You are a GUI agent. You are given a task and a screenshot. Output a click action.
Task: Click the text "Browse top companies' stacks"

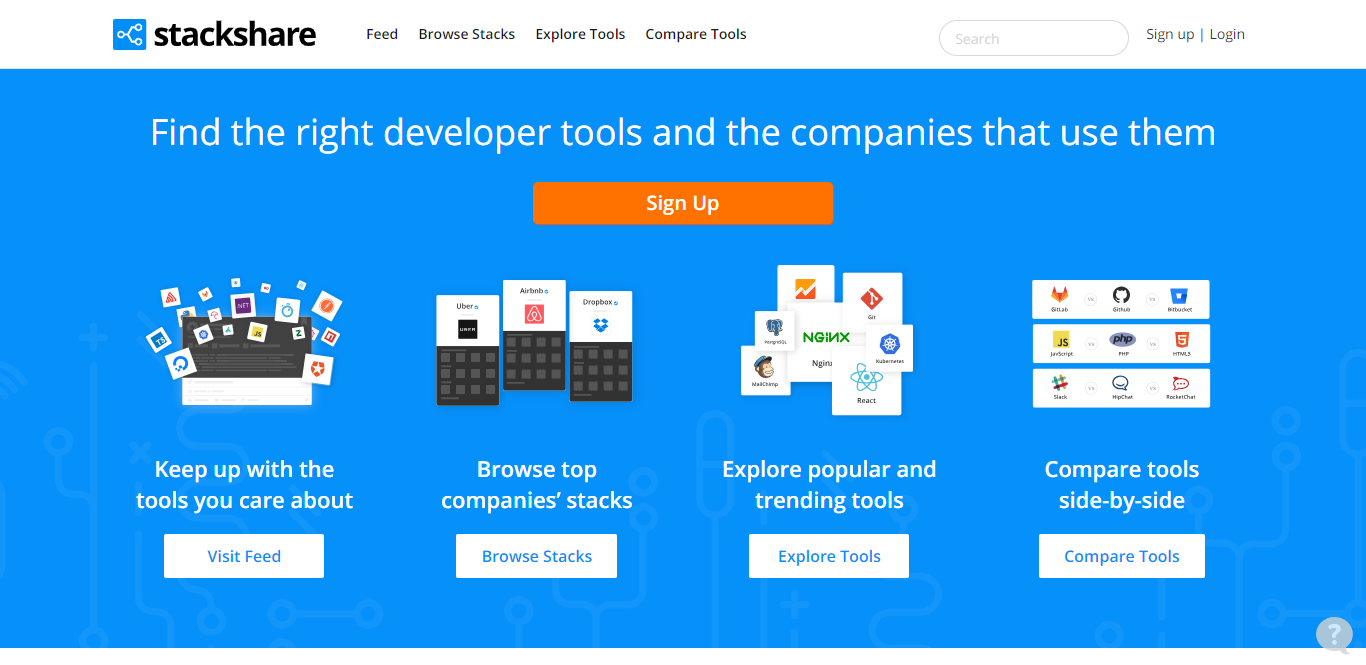click(537, 485)
